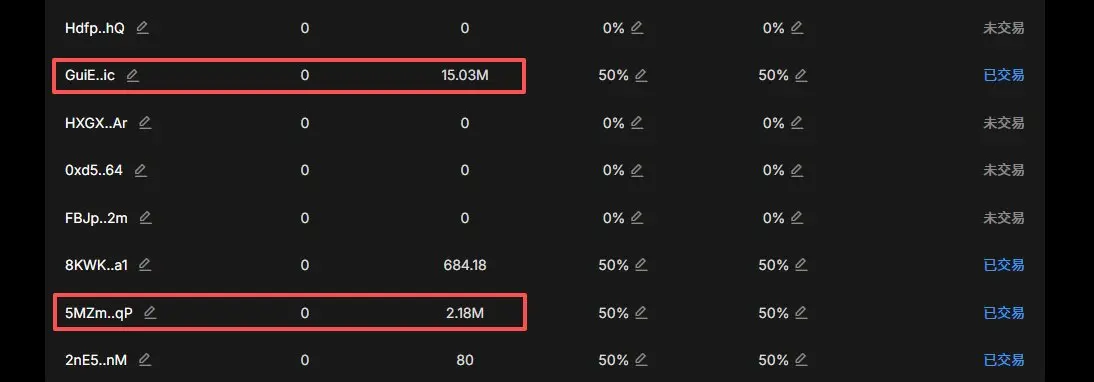Edit second 50% value in GuiE..ic row
The width and height of the screenshot is (1094, 382).
801,75
